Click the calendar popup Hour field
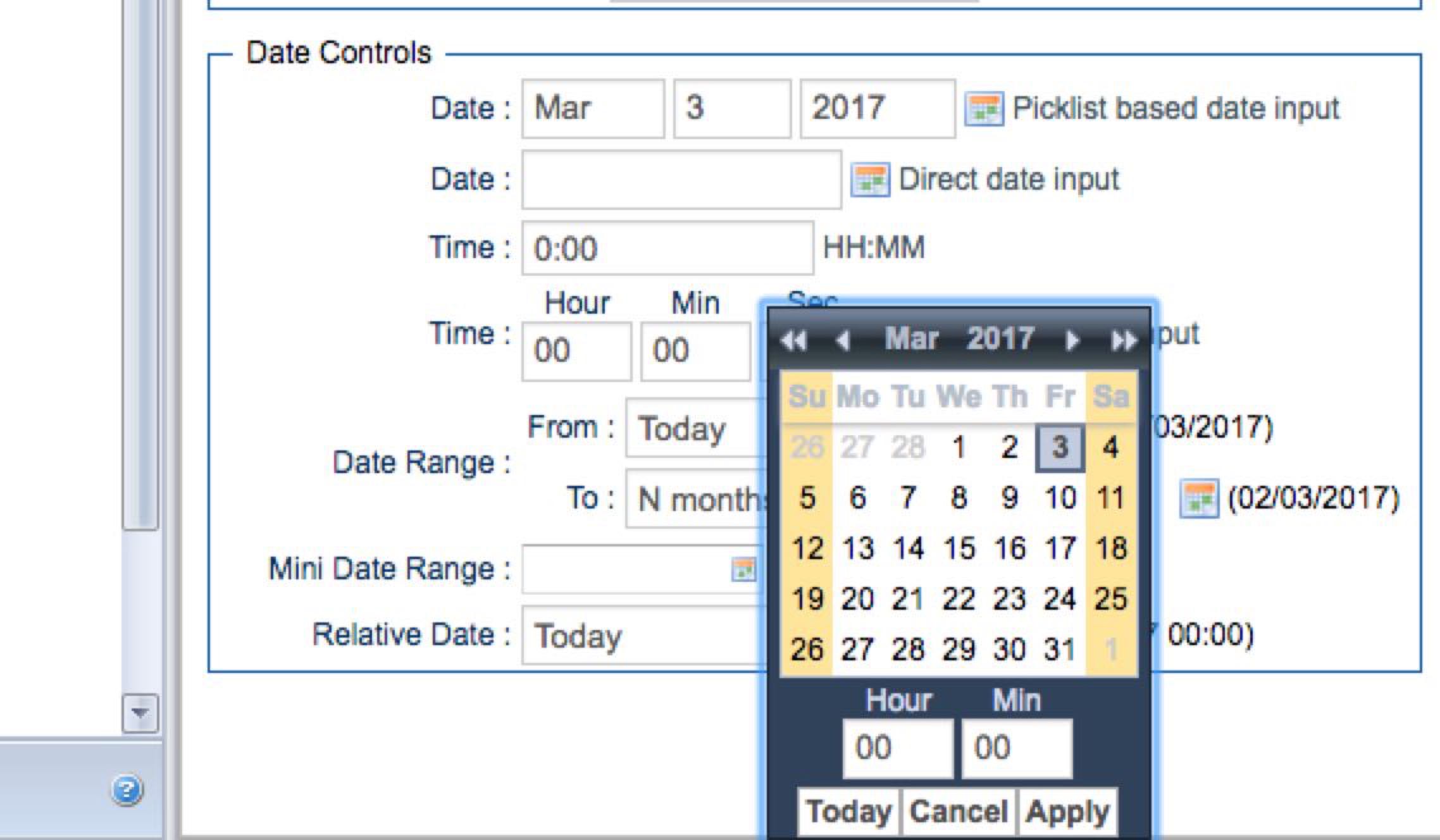 coord(897,748)
